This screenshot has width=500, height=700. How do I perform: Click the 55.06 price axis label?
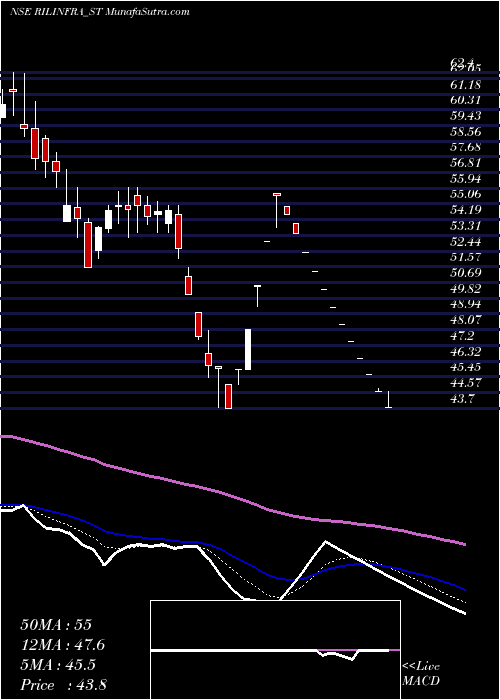[x=466, y=194]
